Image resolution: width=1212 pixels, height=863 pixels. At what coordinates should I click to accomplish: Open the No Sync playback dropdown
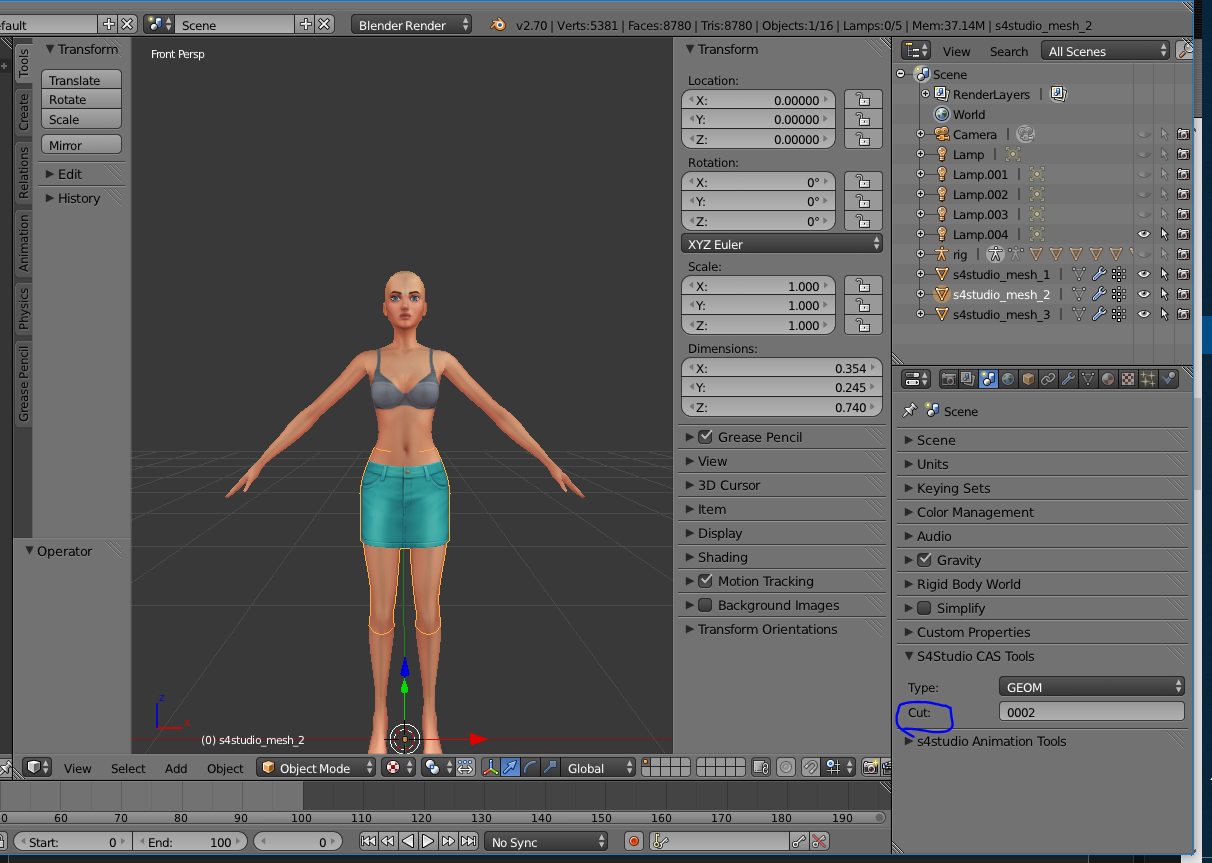coord(546,842)
